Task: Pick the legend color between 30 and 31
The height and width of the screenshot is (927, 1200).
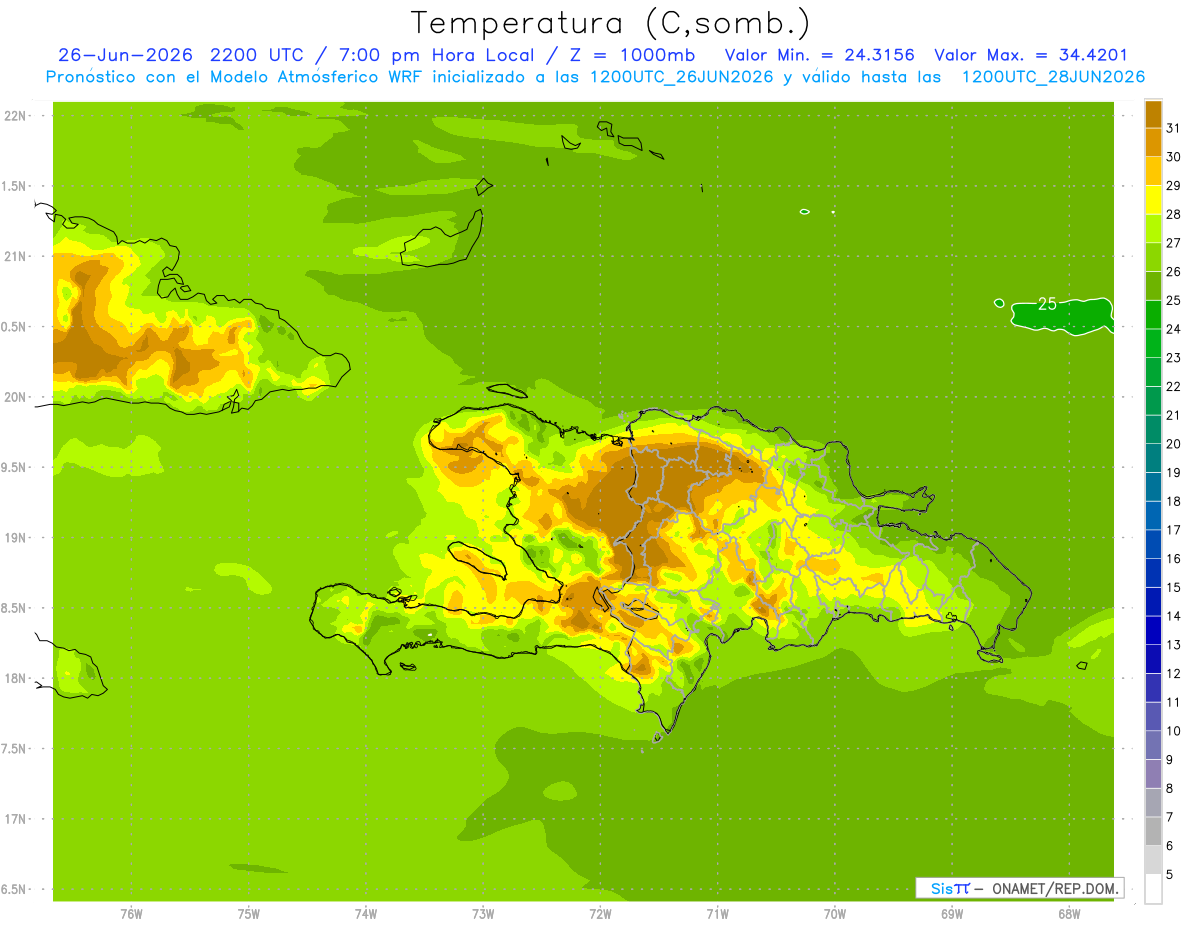Action: (1153, 142)
